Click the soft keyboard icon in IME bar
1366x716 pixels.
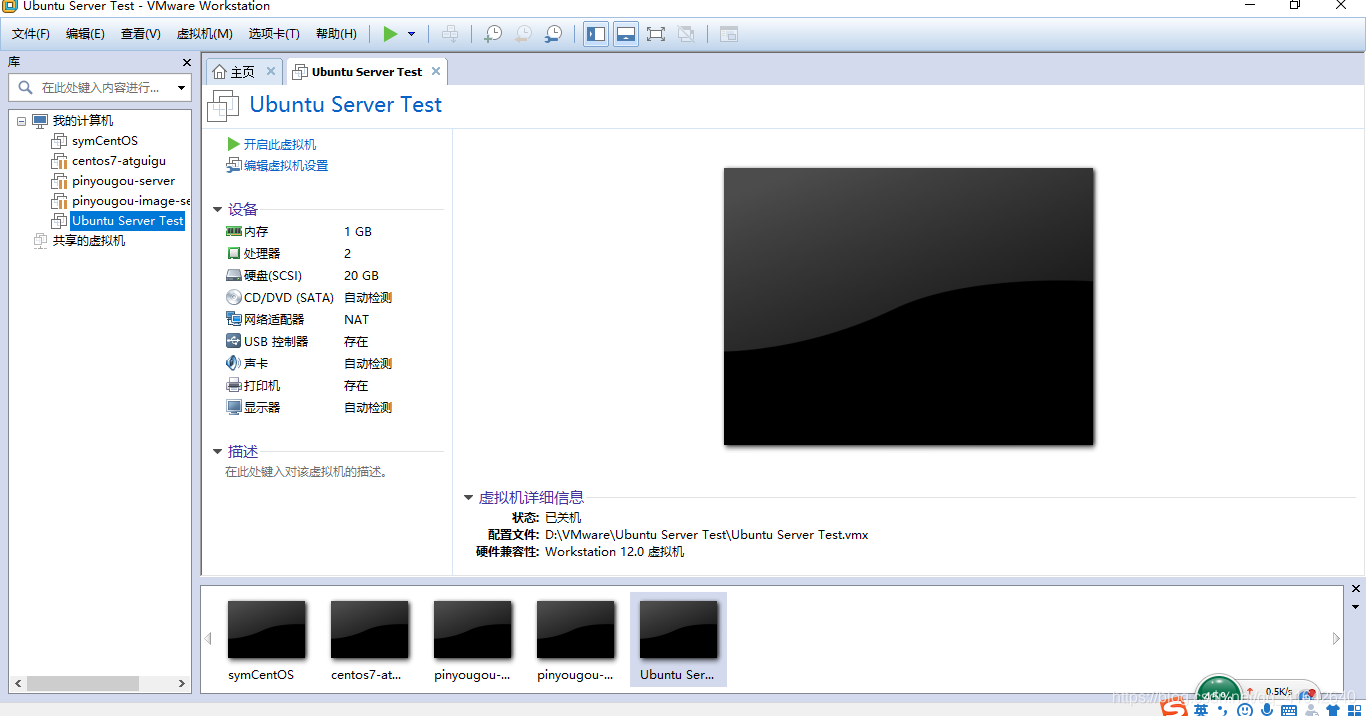click(x=1289, y=709)
